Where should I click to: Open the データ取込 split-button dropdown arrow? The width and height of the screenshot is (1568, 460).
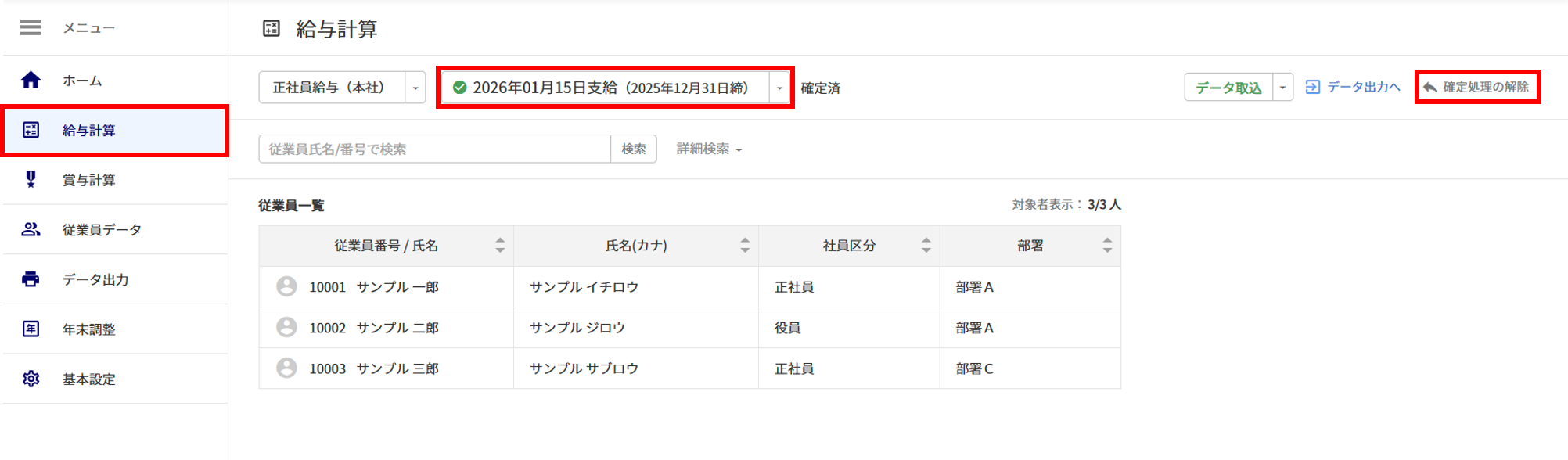(x=1282, y=87)
